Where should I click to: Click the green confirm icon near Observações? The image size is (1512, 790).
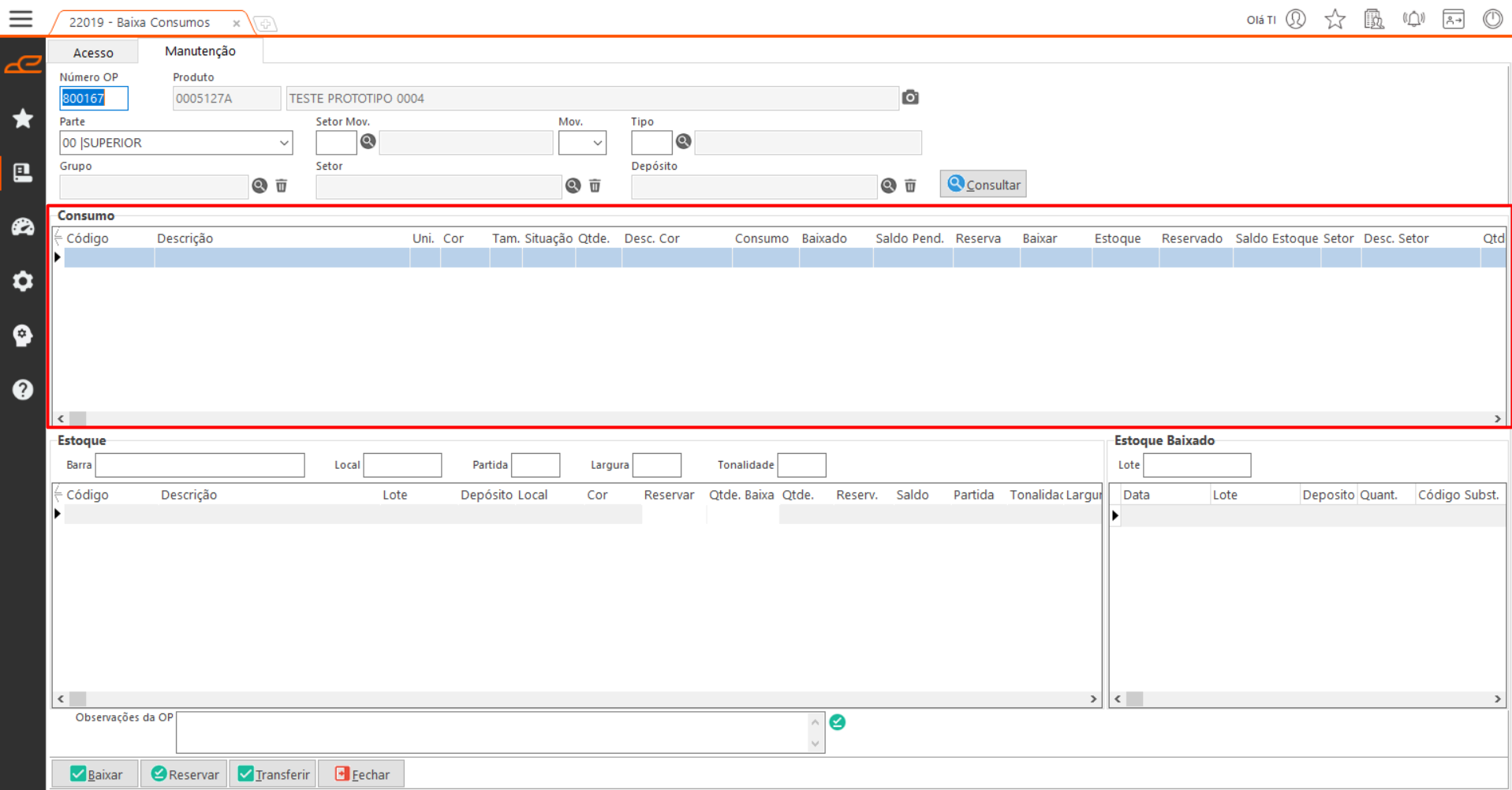pos(838,722)
